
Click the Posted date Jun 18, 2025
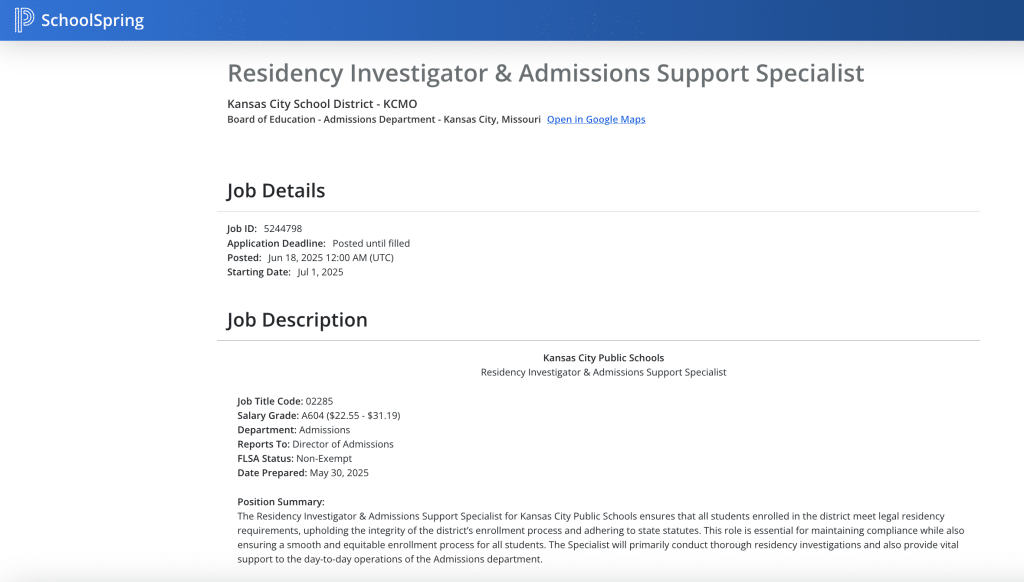point(330,258)
